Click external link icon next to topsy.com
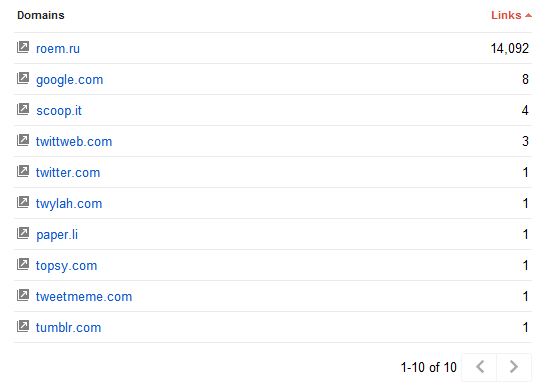This screenshot has height=388, width=545. [23, 264]
